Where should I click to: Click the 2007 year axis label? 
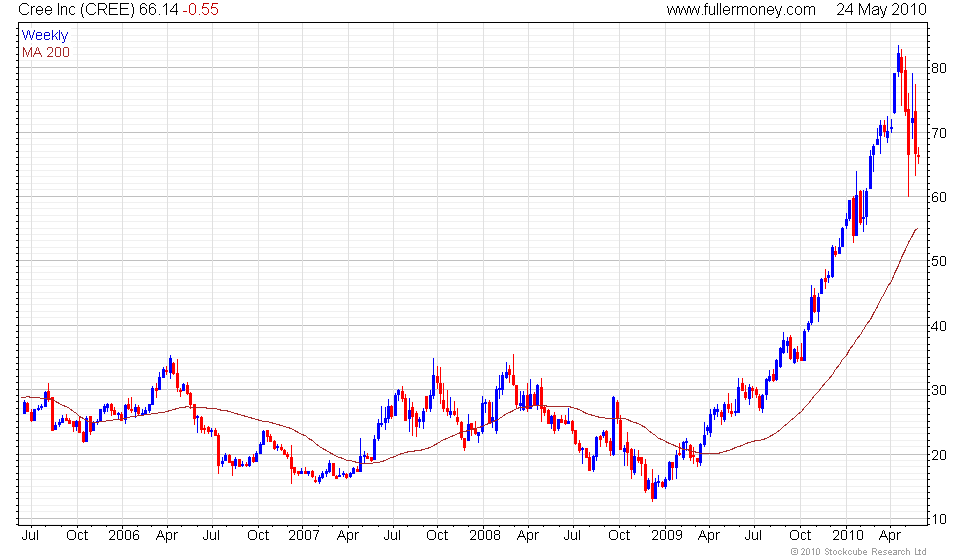304,536
